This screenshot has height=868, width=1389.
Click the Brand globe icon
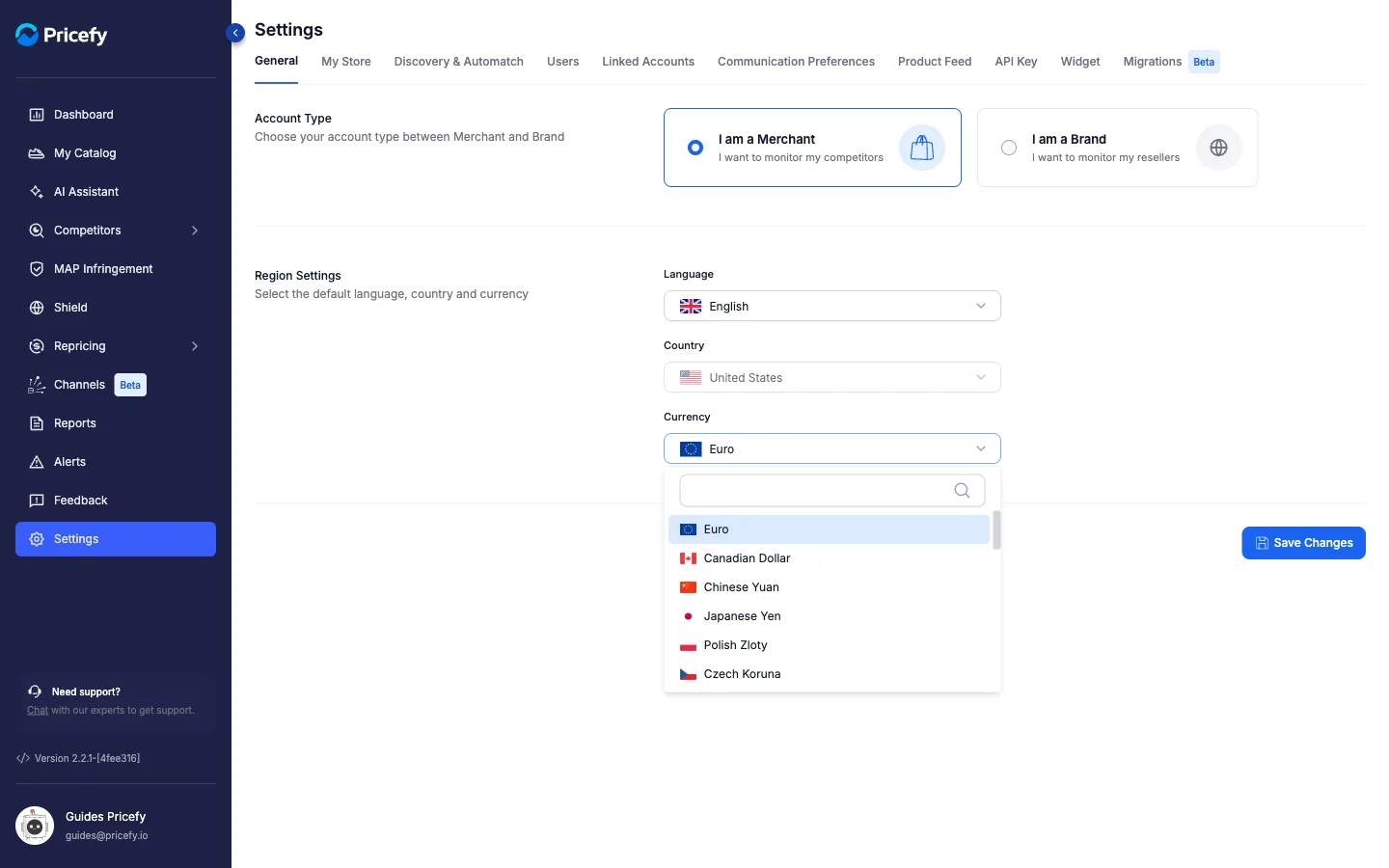point(1218,148)
